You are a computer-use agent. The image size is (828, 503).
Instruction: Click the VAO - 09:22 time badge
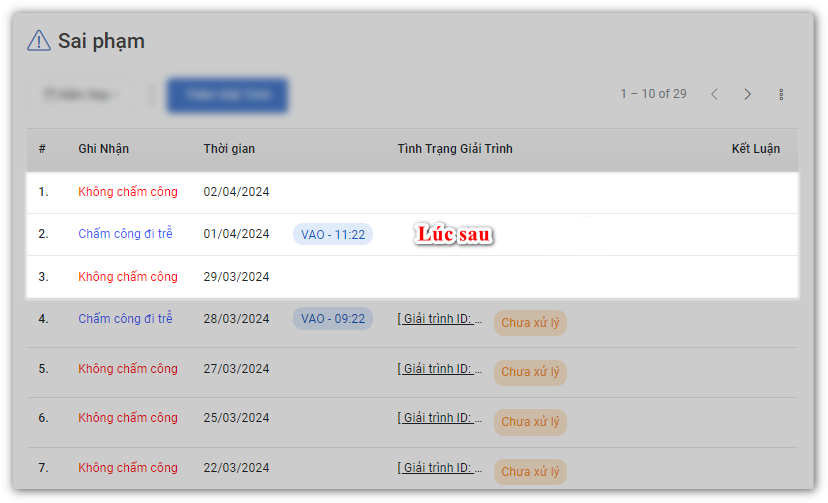332,319
